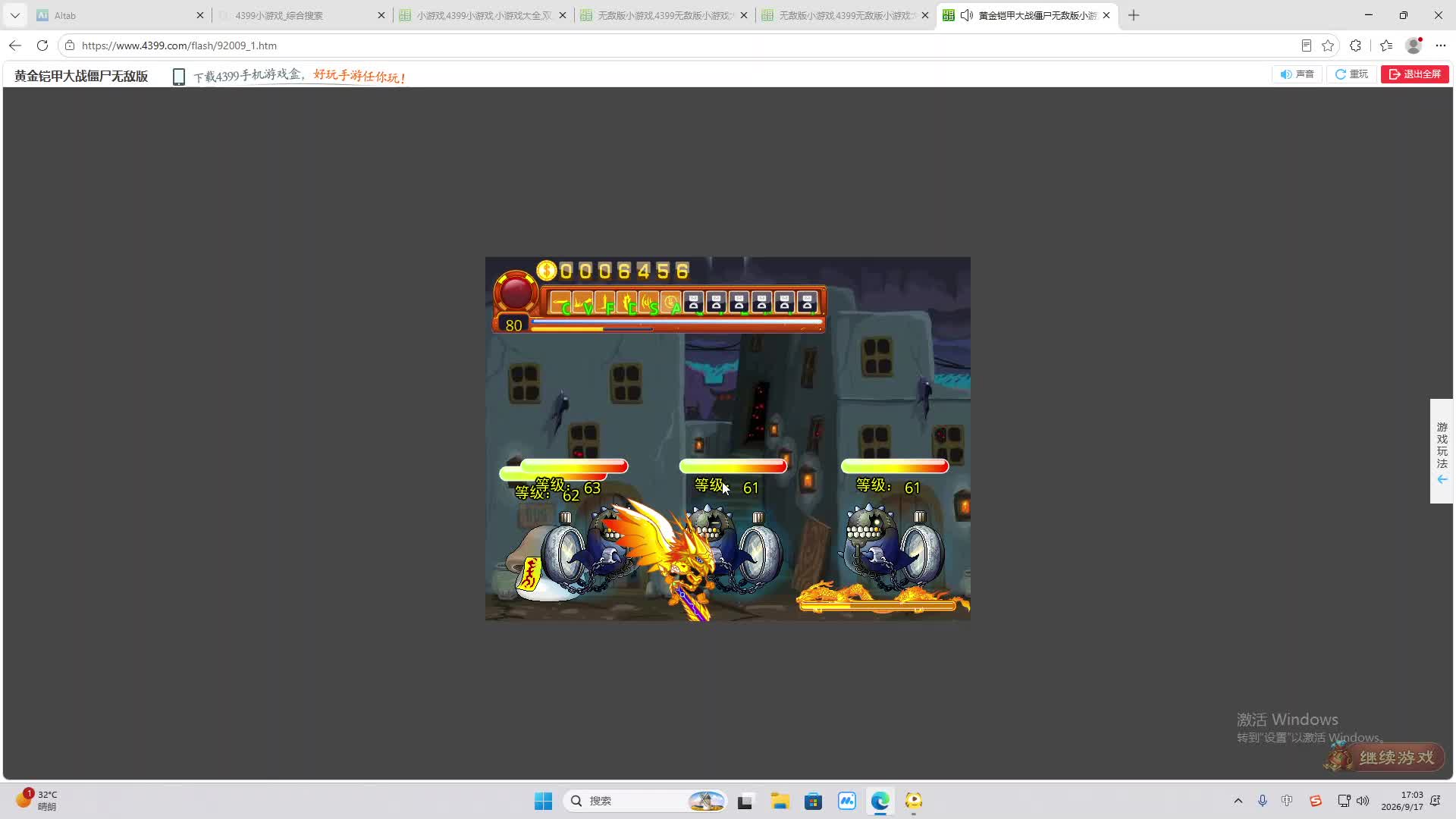Open the yellow cat app in taskbar
This screenshot has width=1456, height=819.
tap(913, 801)
